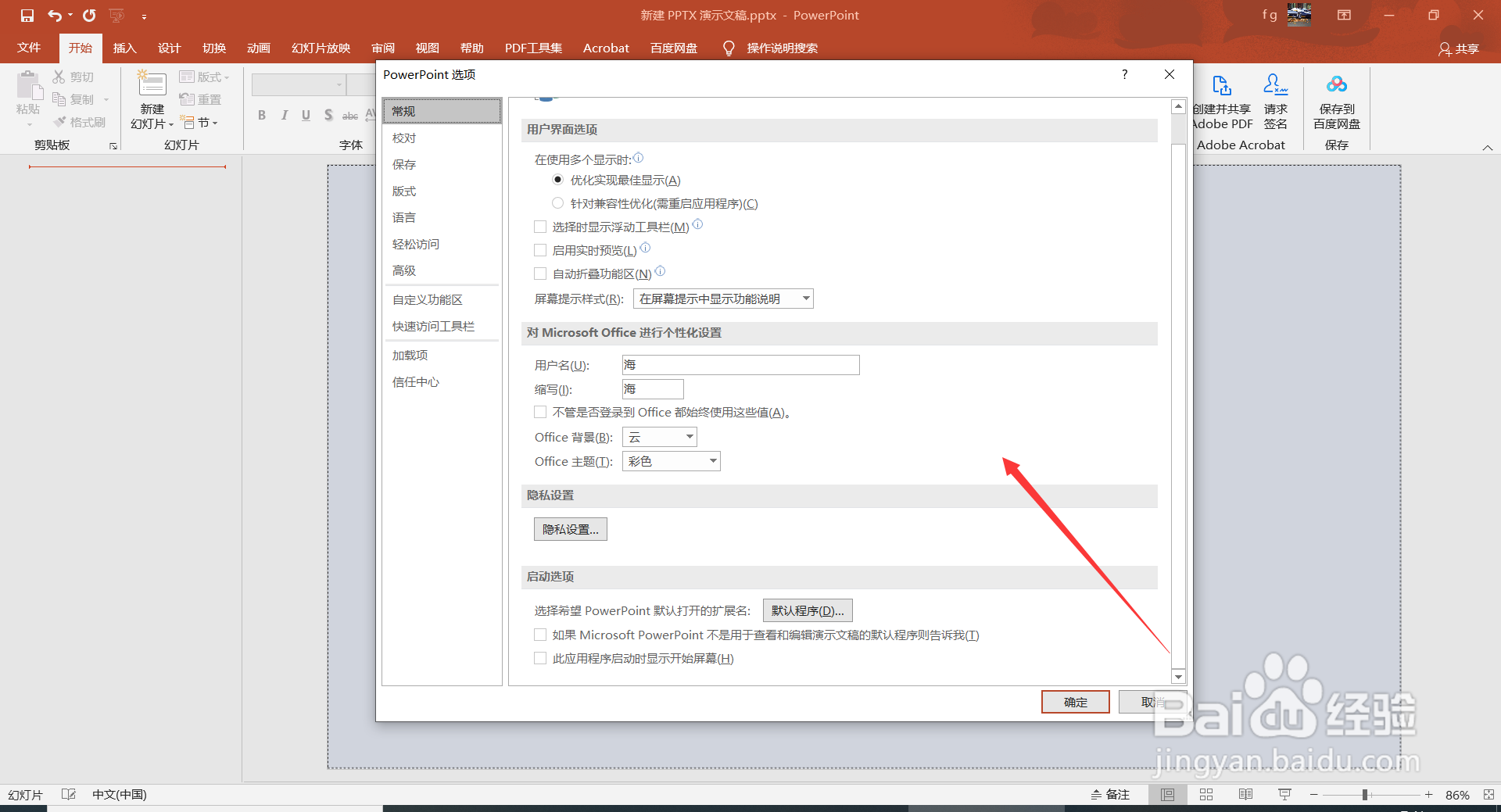
Task: Switch to Slide Sorter view icon
Action: (x=1206, y=794)
